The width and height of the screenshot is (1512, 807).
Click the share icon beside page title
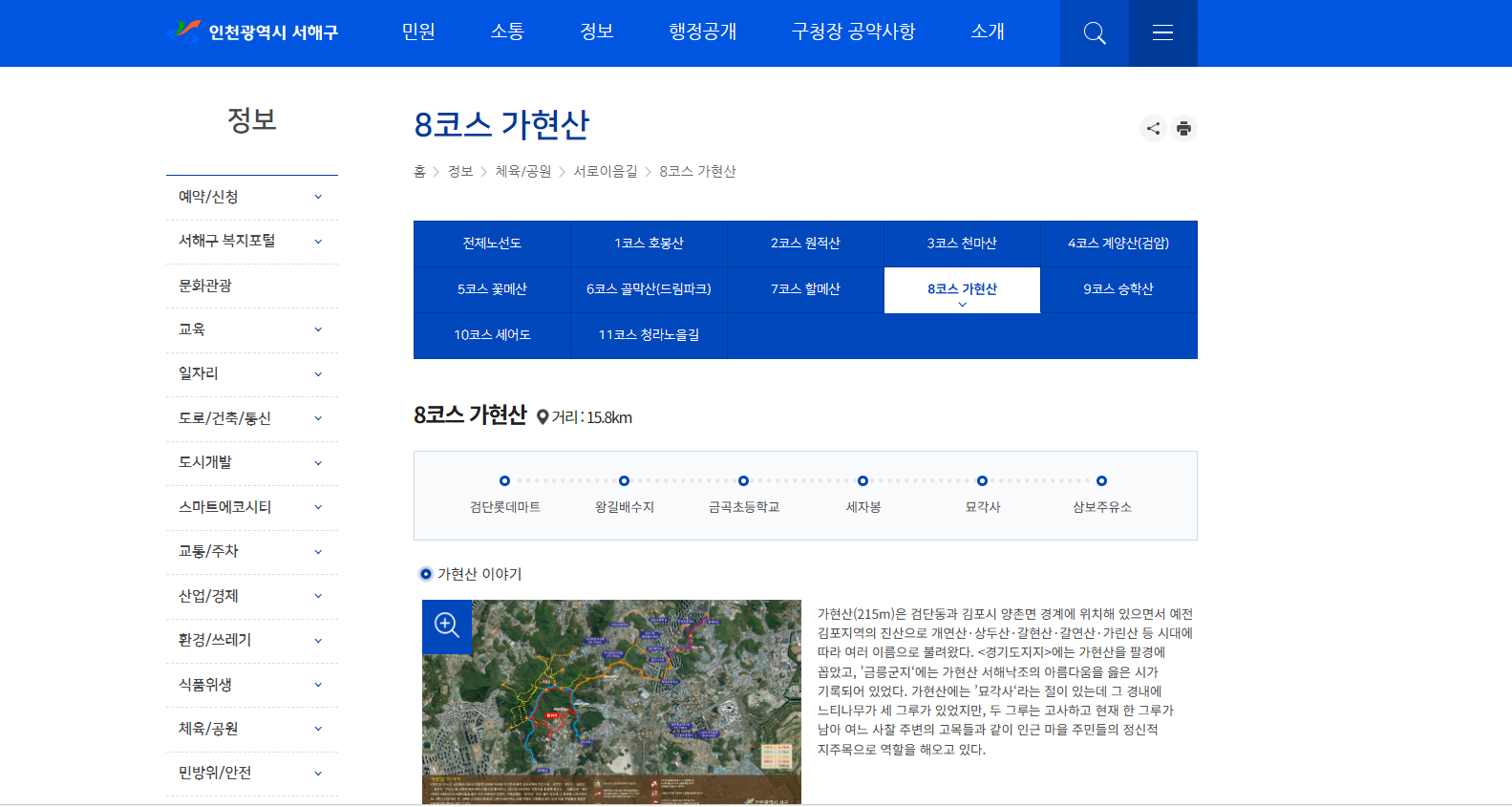(x=1154, y=129)
